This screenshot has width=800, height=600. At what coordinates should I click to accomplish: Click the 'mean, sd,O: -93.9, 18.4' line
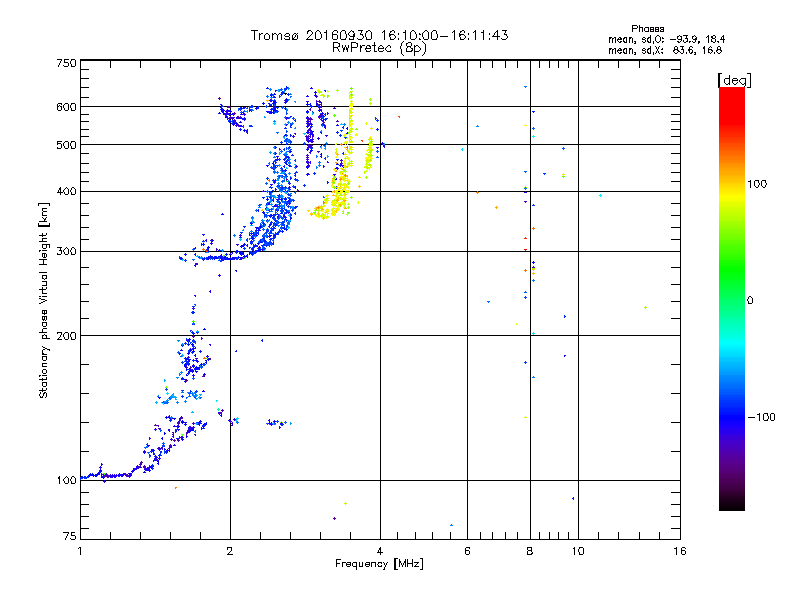(666, 39)
